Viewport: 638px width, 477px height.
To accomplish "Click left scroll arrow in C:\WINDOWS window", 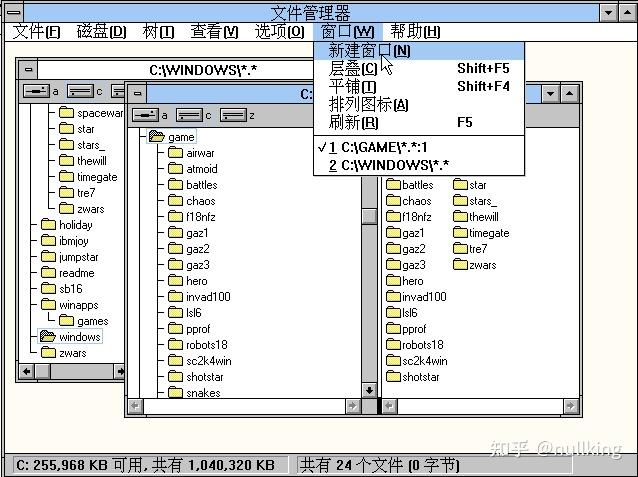I will pyautogui.click(x=27, y=371).
